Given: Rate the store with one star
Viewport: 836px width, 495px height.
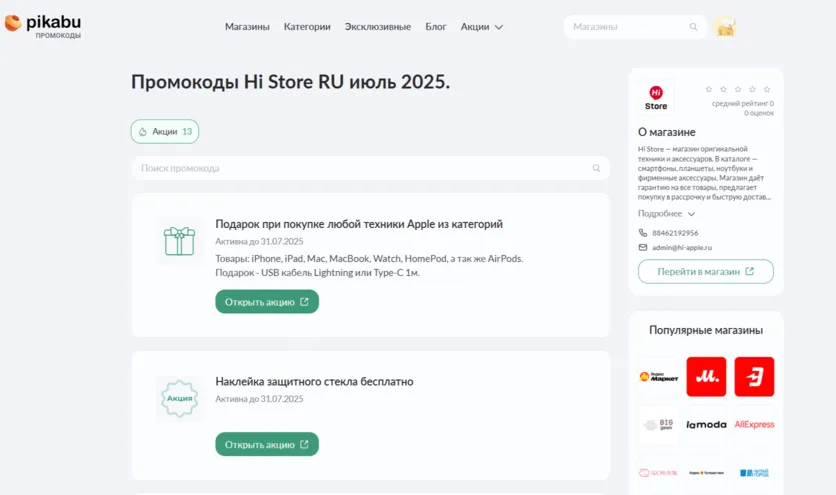Looking at the screenshot, I should tap(709, 89).
